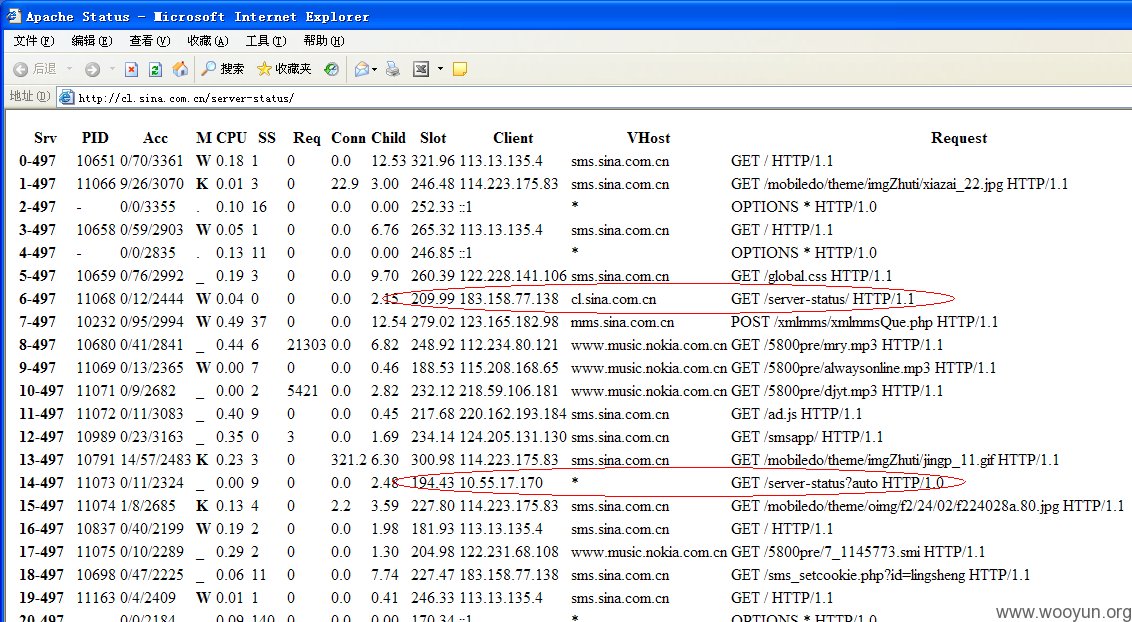Click Req value 5421 in row 10-497
This screenshot has width=1132, height=622.
[x=302, y=391]
